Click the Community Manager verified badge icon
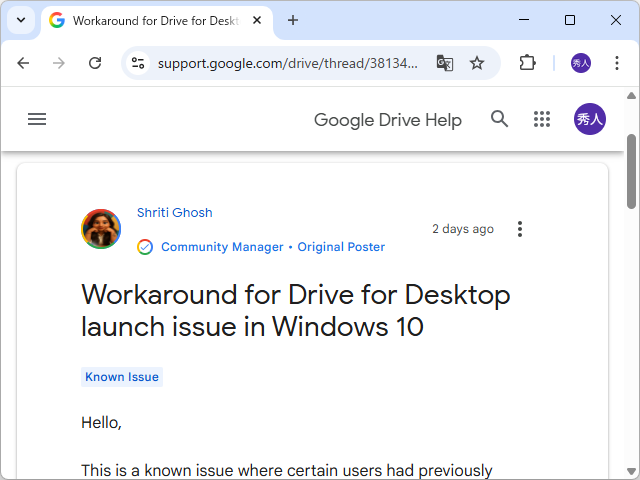640x480 pixels. (145, 247)
